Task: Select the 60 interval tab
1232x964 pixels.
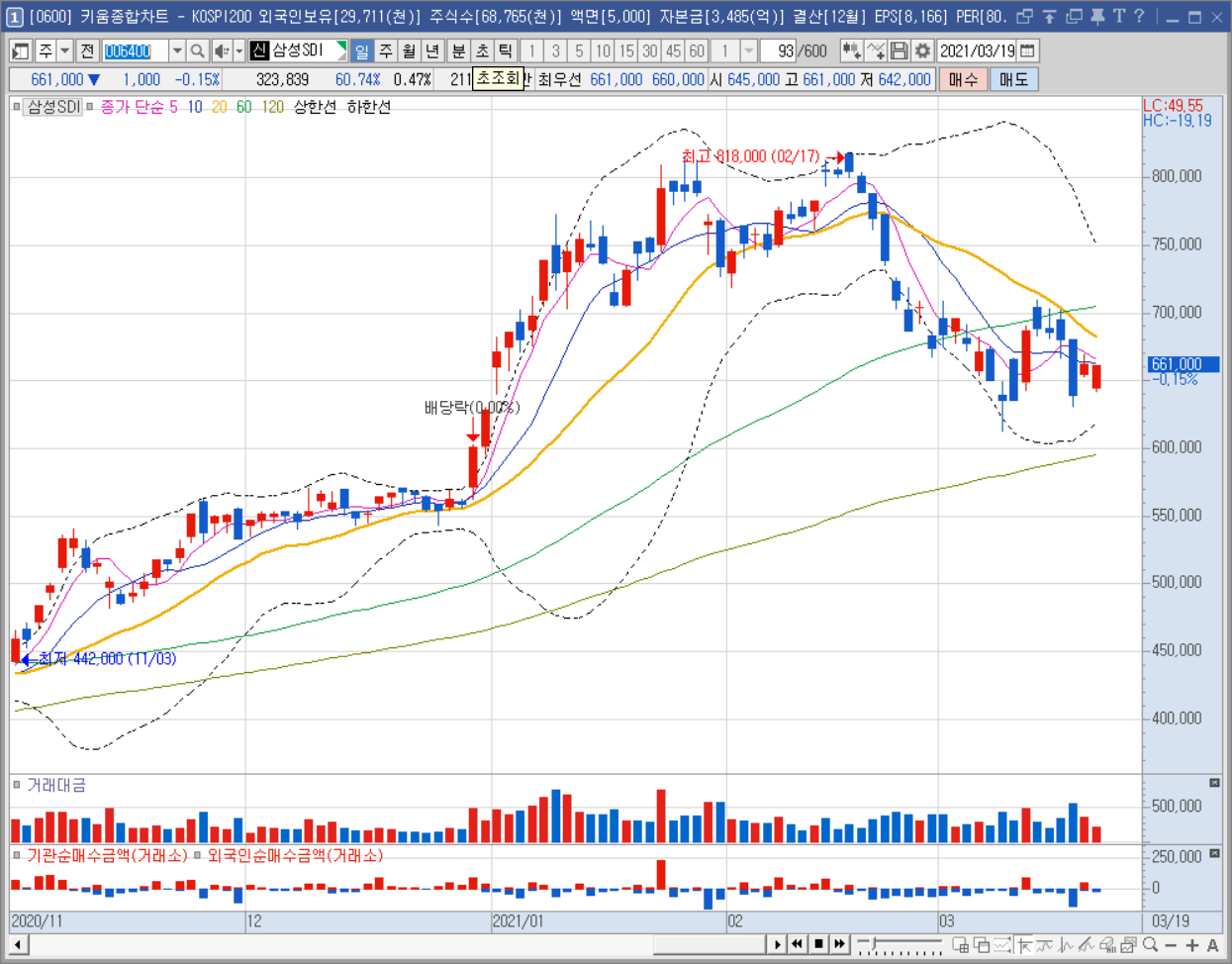Action: [697, 50]
